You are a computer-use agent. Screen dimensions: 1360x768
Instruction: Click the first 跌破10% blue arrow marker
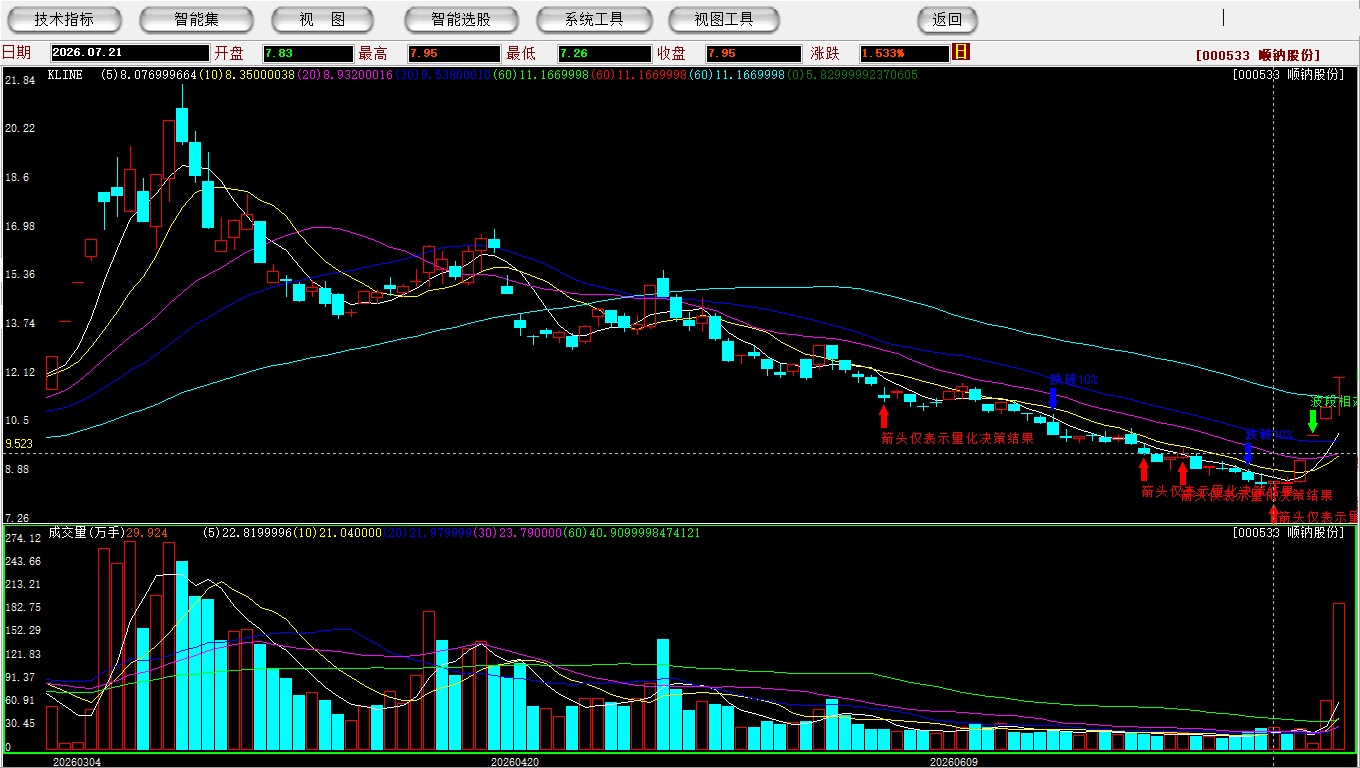[x=1053, y=397]
